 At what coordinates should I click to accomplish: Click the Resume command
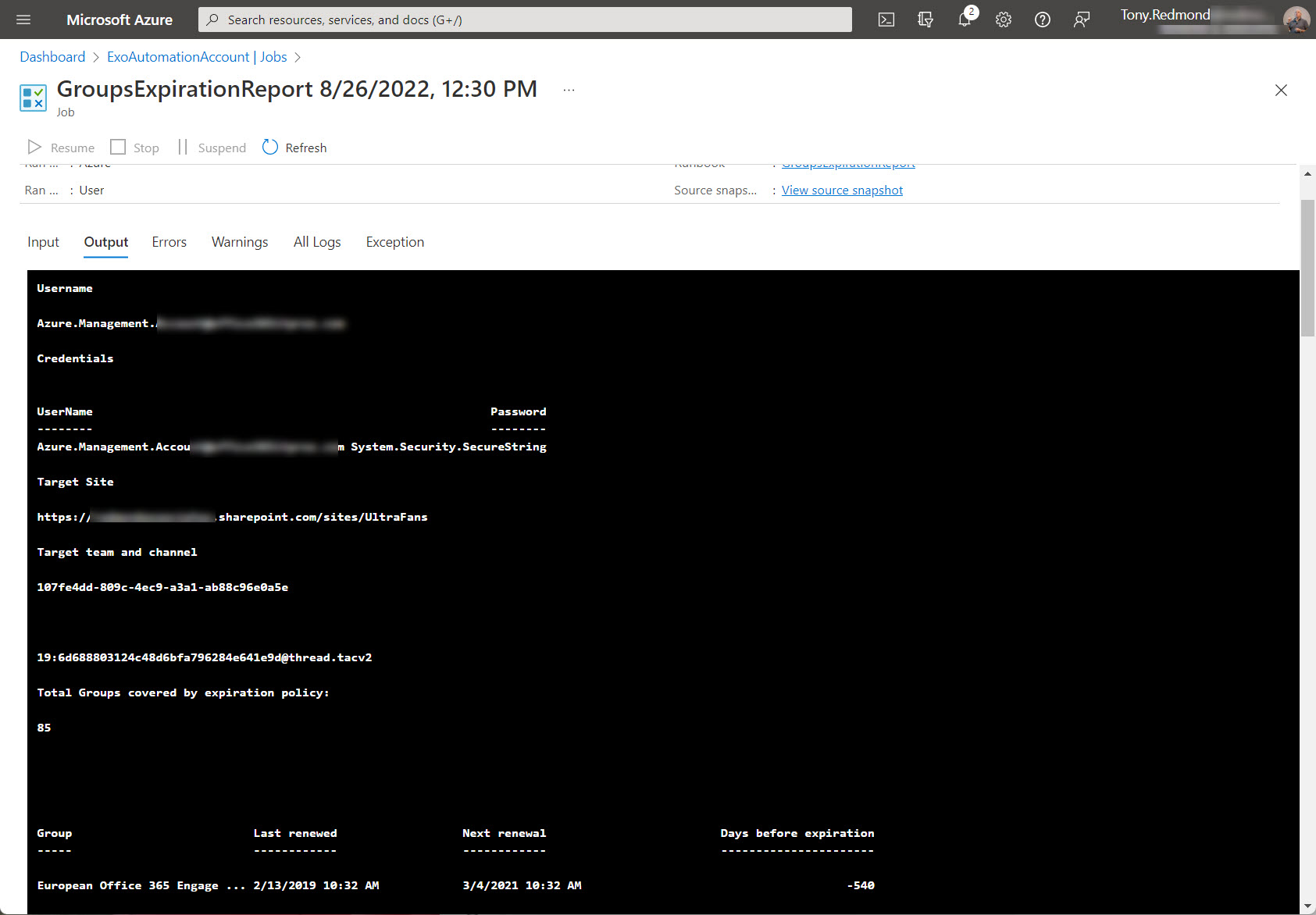(x=61, y=148)
